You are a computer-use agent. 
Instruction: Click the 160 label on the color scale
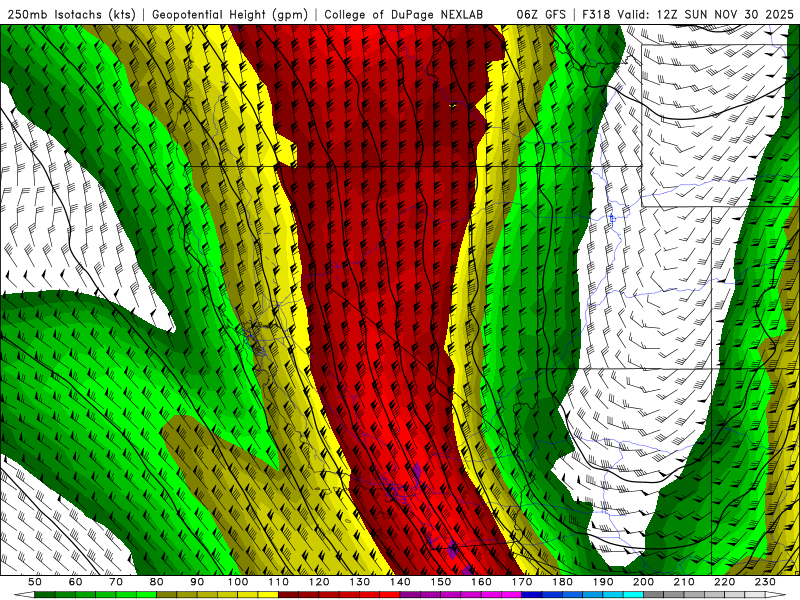point(481,582)
